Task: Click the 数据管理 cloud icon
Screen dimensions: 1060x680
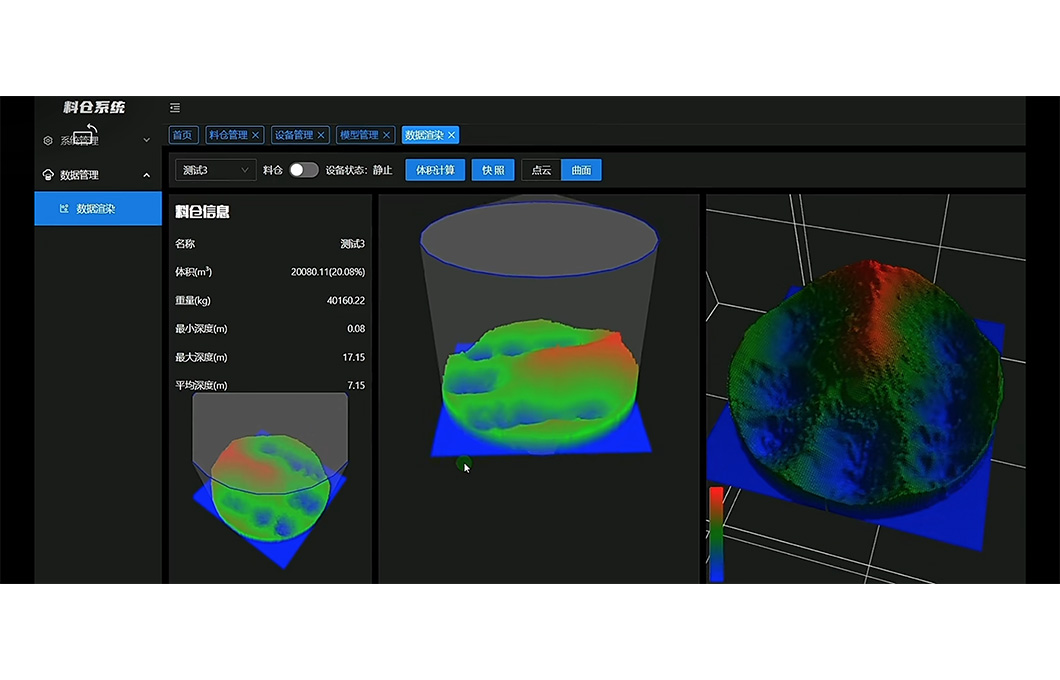Action: point(48,175)
